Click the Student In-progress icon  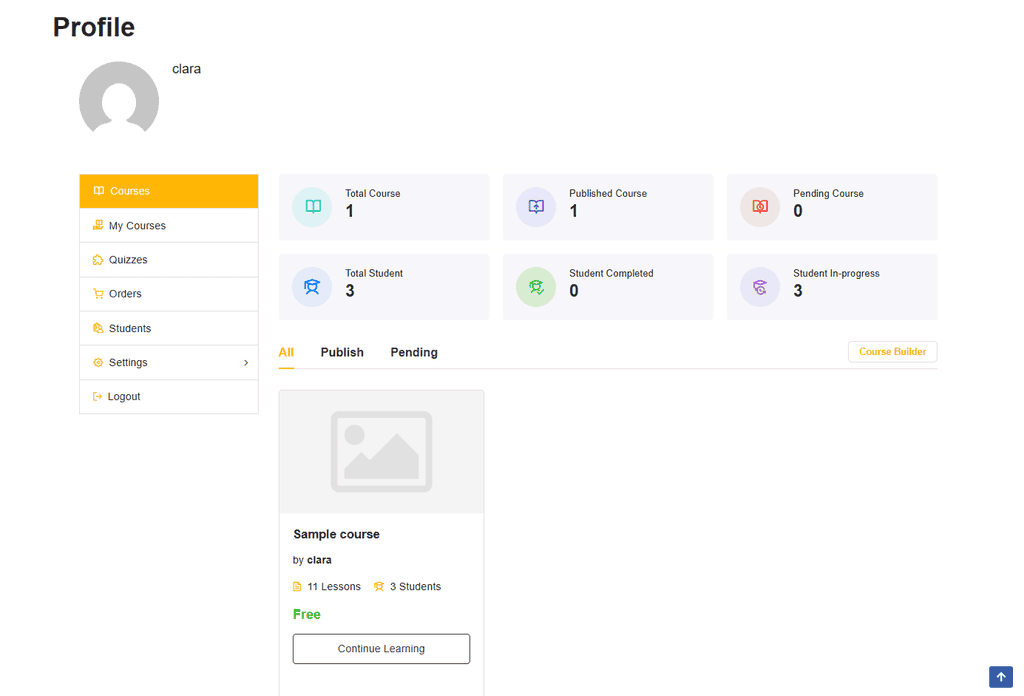[760, 287]
